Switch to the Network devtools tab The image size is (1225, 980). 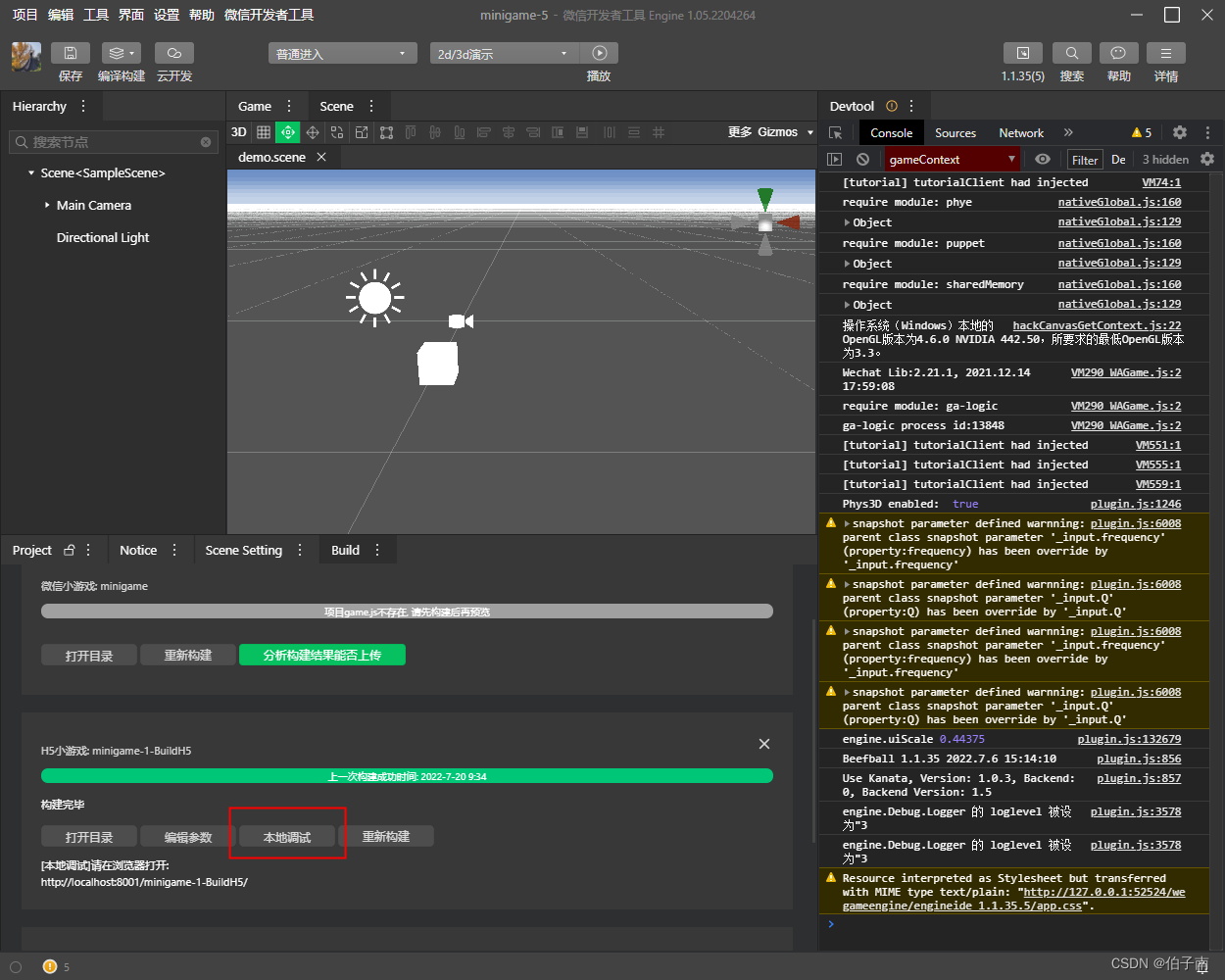click(1021, 133)
